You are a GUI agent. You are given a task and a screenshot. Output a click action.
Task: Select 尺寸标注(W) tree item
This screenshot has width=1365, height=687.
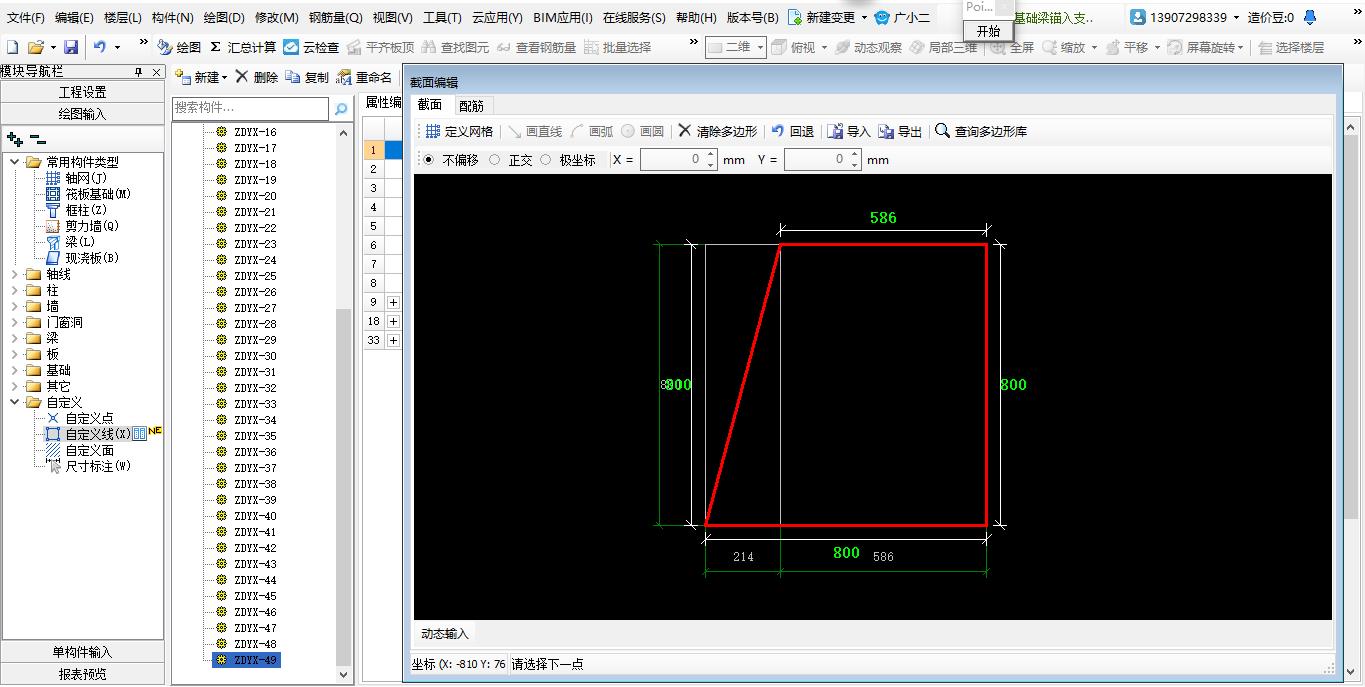(98, 466)
